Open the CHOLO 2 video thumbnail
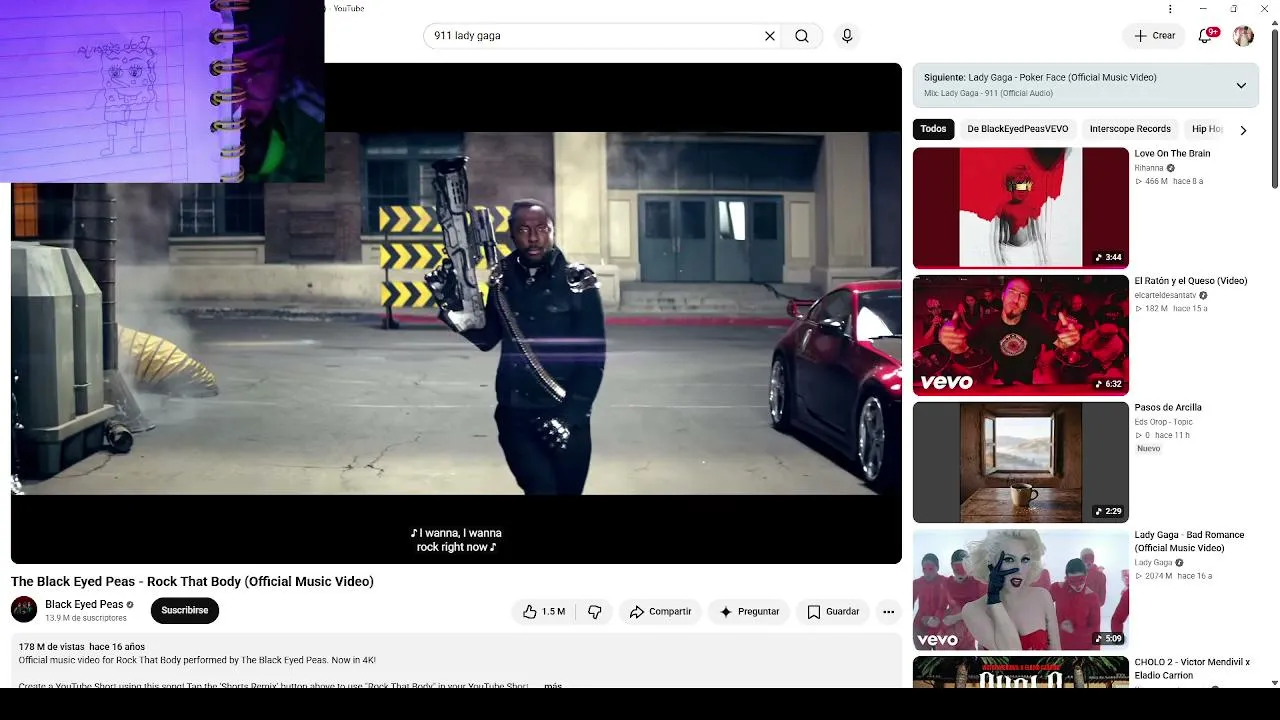This screenshot has width=1280, height=720. (1021, 672)
